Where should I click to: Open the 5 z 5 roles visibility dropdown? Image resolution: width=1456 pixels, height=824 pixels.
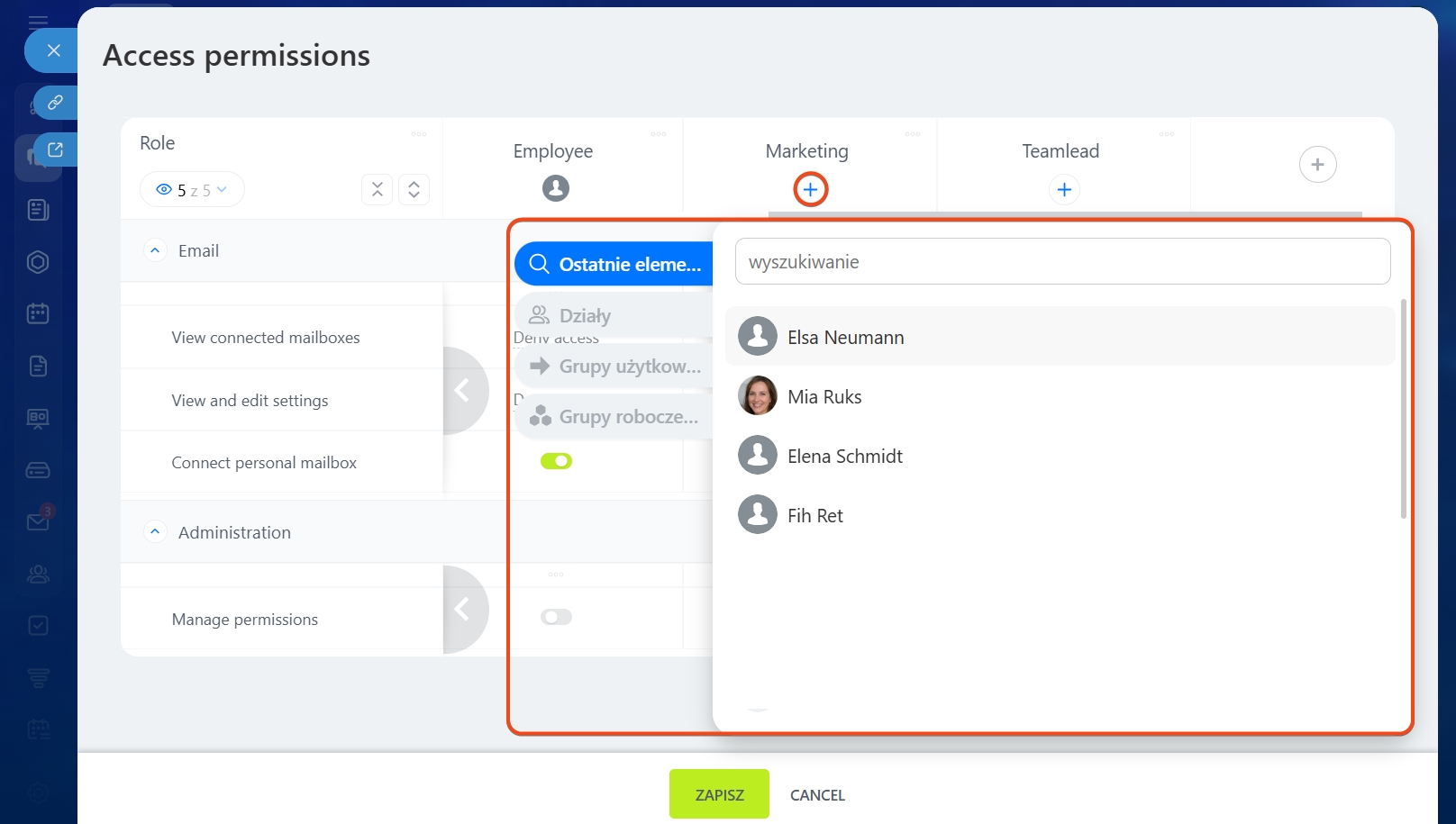(x=192, y=190)
